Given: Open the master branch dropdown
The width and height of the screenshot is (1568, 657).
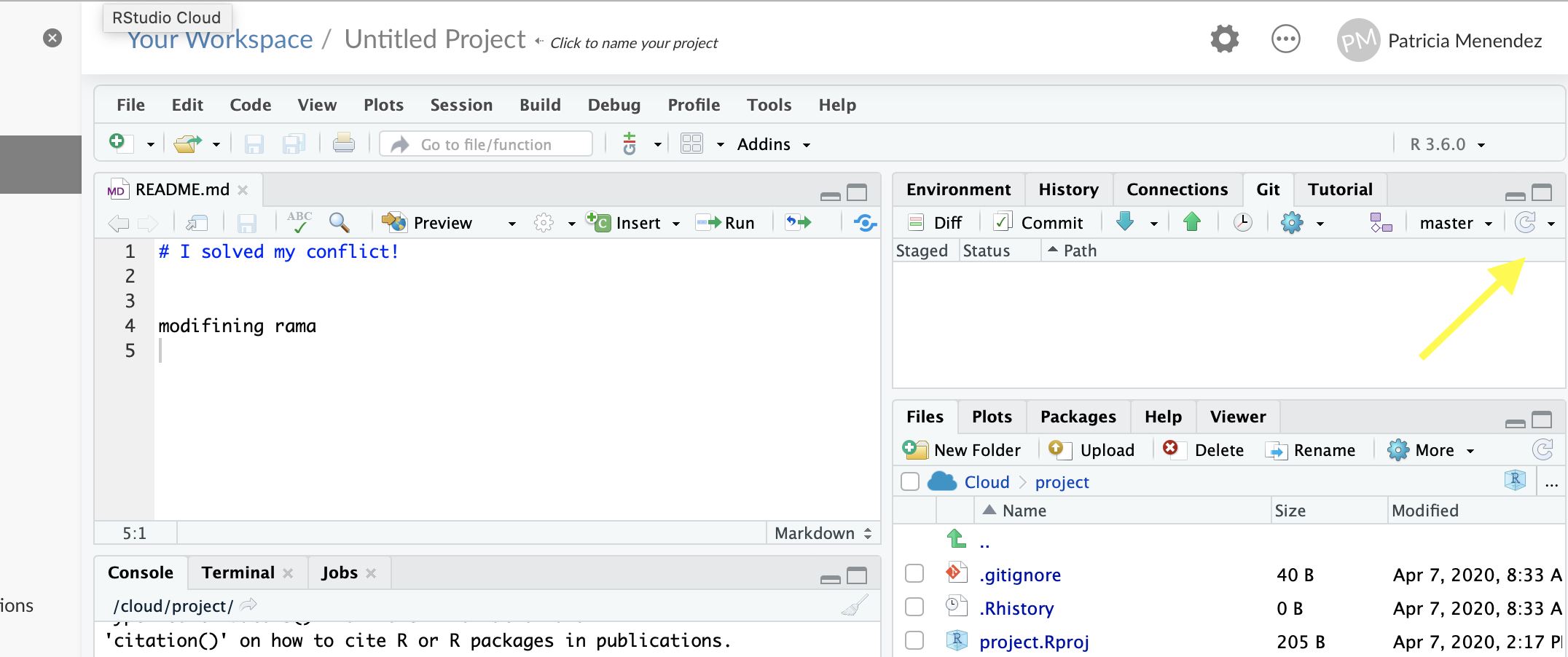Looking at the screenshot, I should coord(1455,223).
